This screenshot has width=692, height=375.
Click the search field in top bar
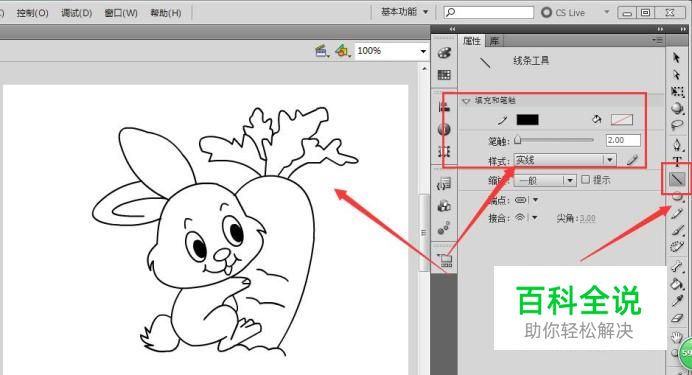point(489,12)
